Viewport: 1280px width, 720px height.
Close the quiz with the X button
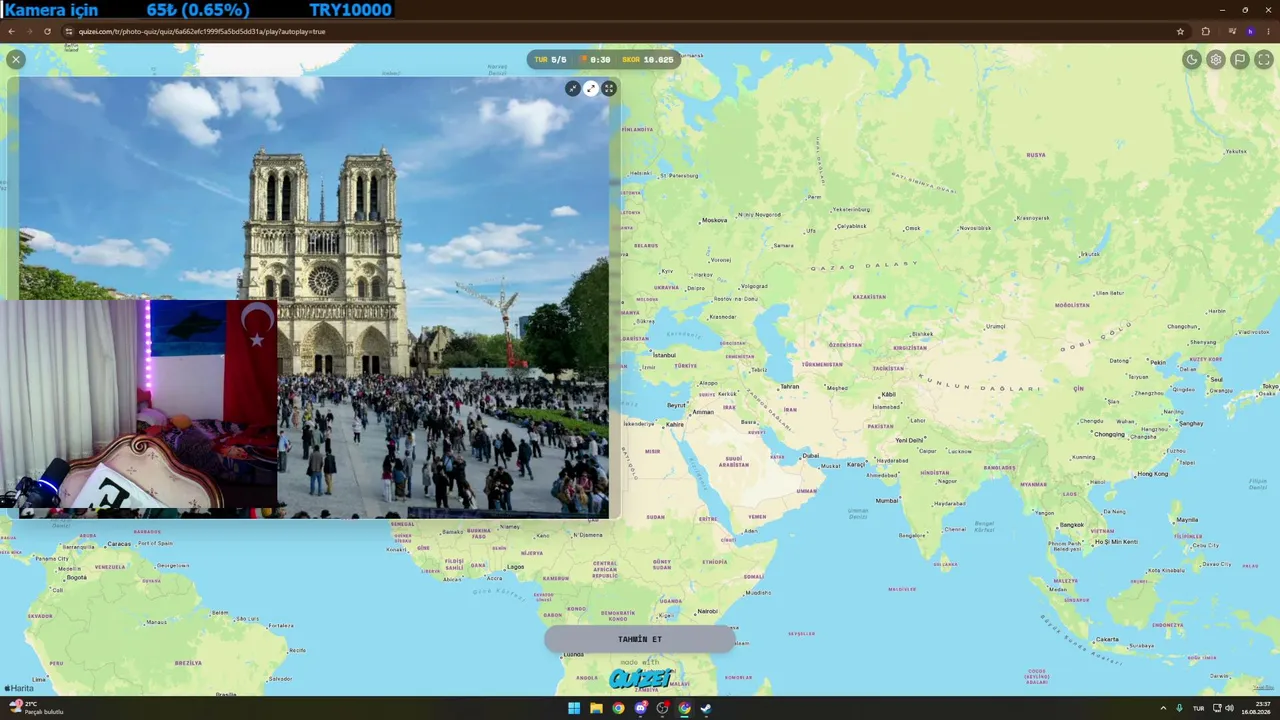[x=15, y=59]
